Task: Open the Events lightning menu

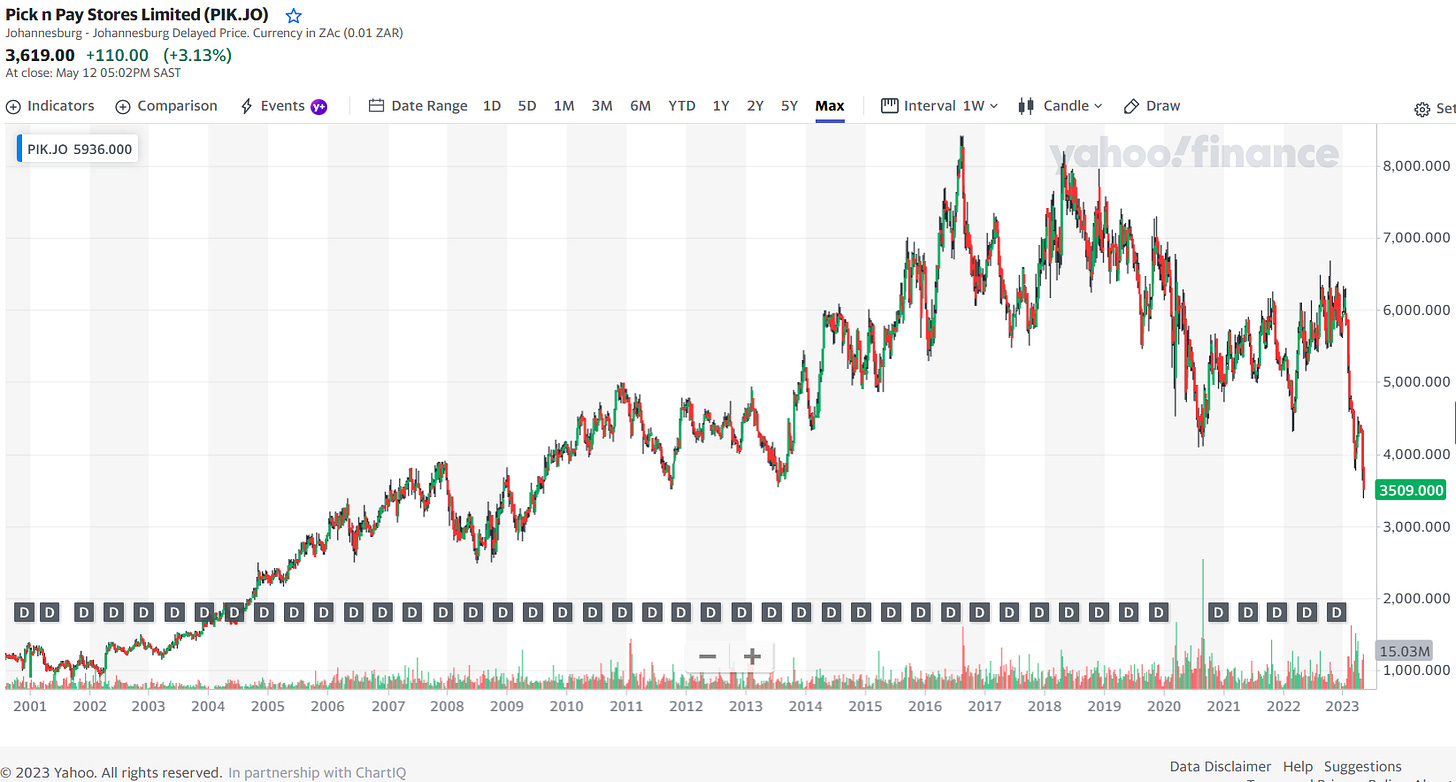Action: pyautogui.click(x=283, y=106)
